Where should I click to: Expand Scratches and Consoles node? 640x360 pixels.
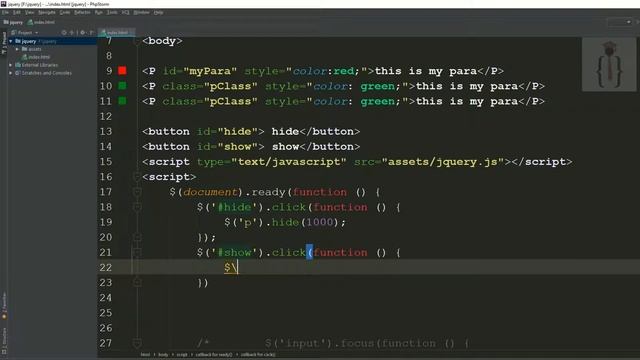point(11,73)
